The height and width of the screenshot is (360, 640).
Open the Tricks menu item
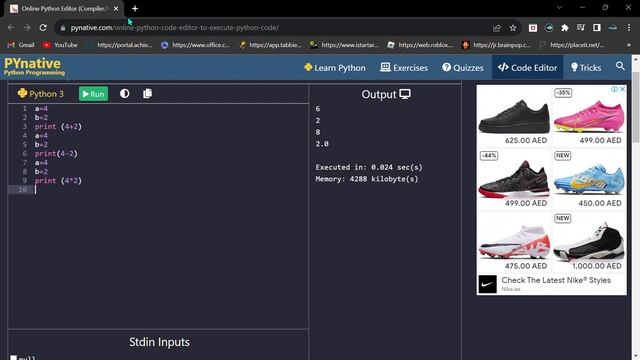click(586, 68)
